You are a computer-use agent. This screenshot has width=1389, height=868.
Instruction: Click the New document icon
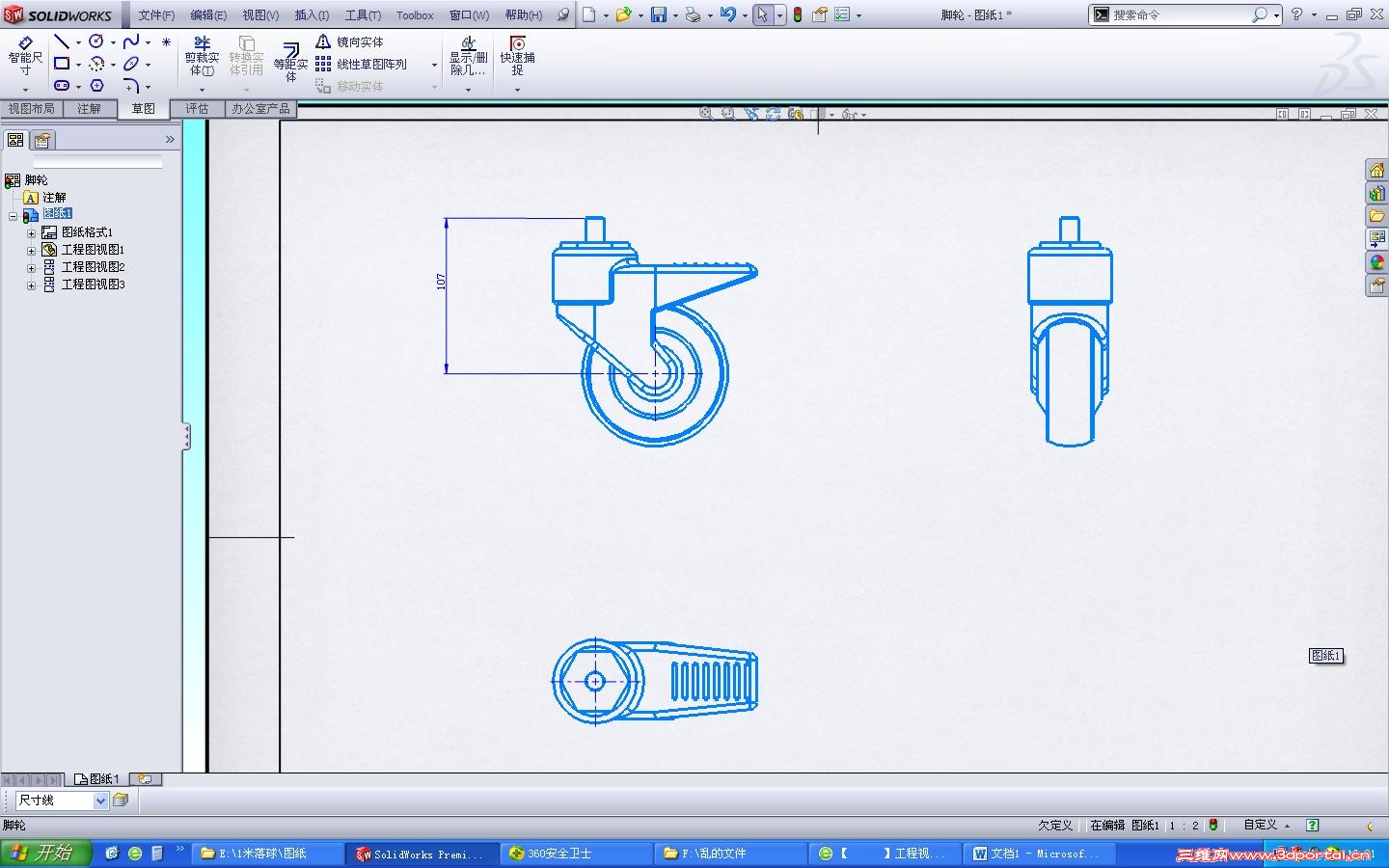pyautogui.click(x=588, y=14)
